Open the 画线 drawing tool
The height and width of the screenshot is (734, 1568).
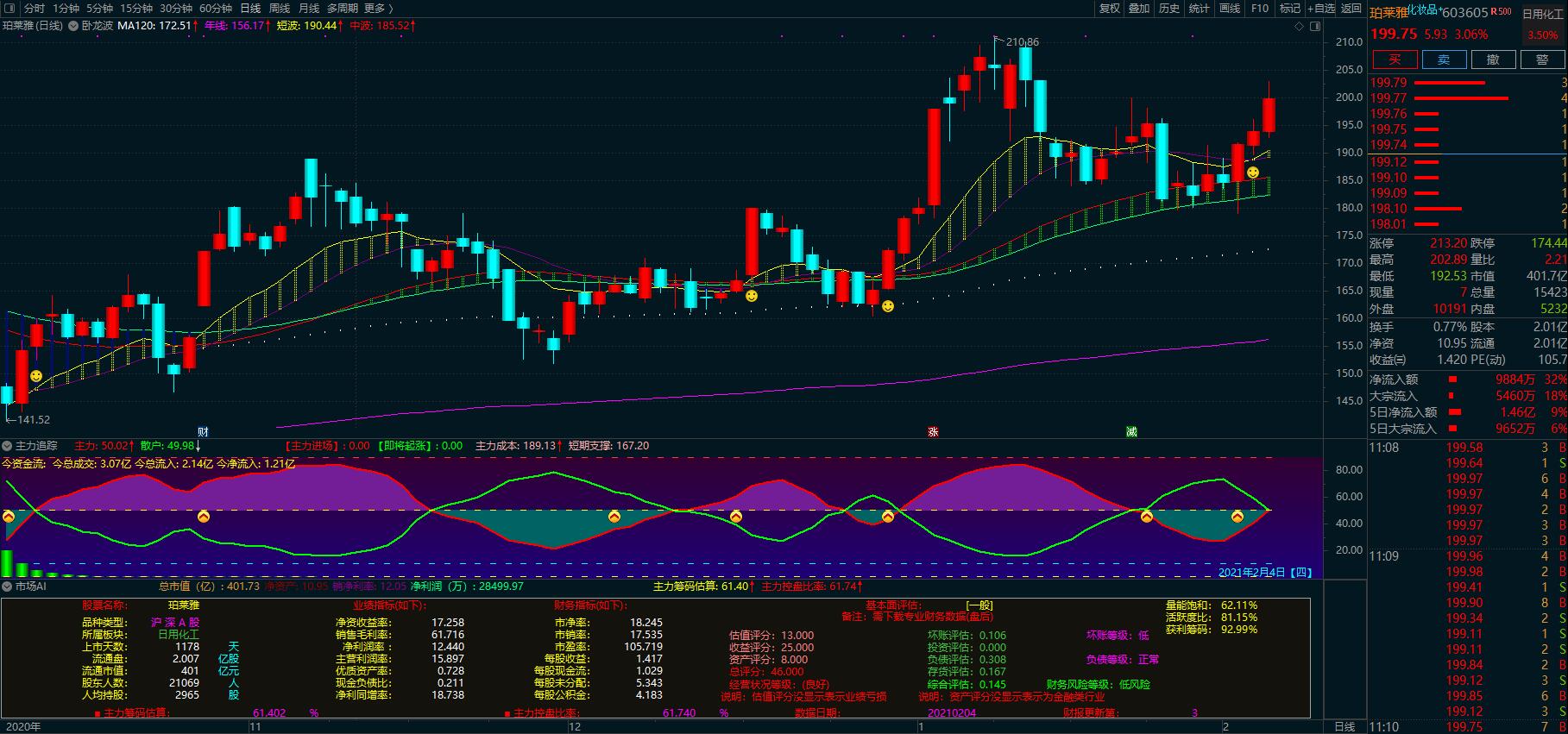1229,8
